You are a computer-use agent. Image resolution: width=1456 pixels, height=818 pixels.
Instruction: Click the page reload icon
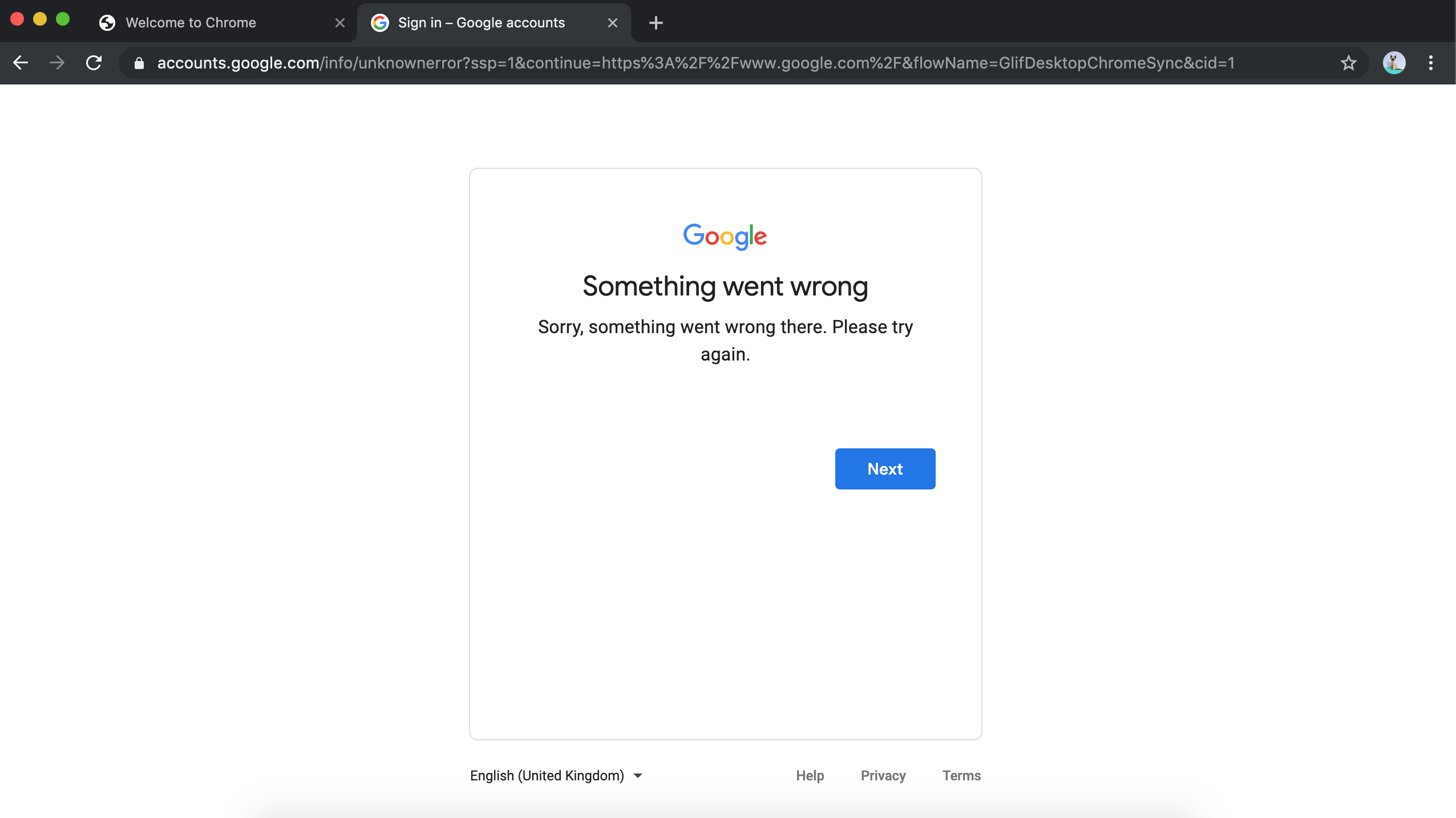point(93,62)
